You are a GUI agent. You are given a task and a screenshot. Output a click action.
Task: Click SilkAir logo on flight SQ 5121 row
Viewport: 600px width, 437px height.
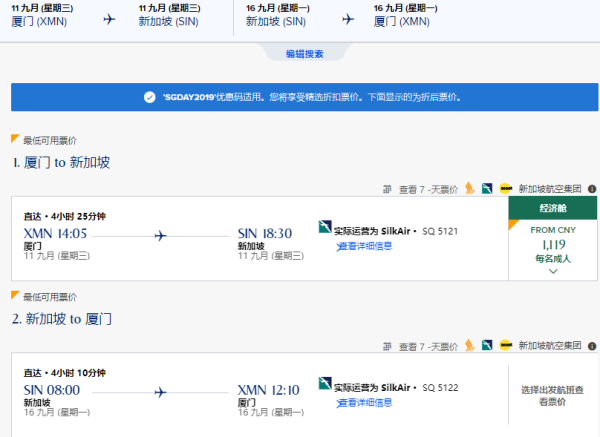coord(325,227)
